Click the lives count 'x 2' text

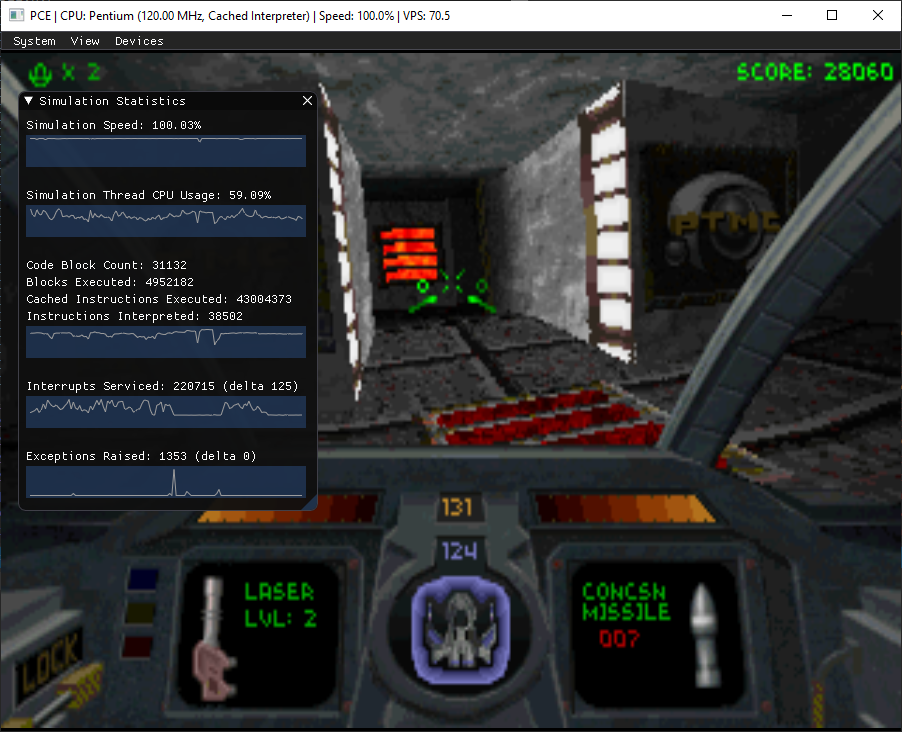81,73
